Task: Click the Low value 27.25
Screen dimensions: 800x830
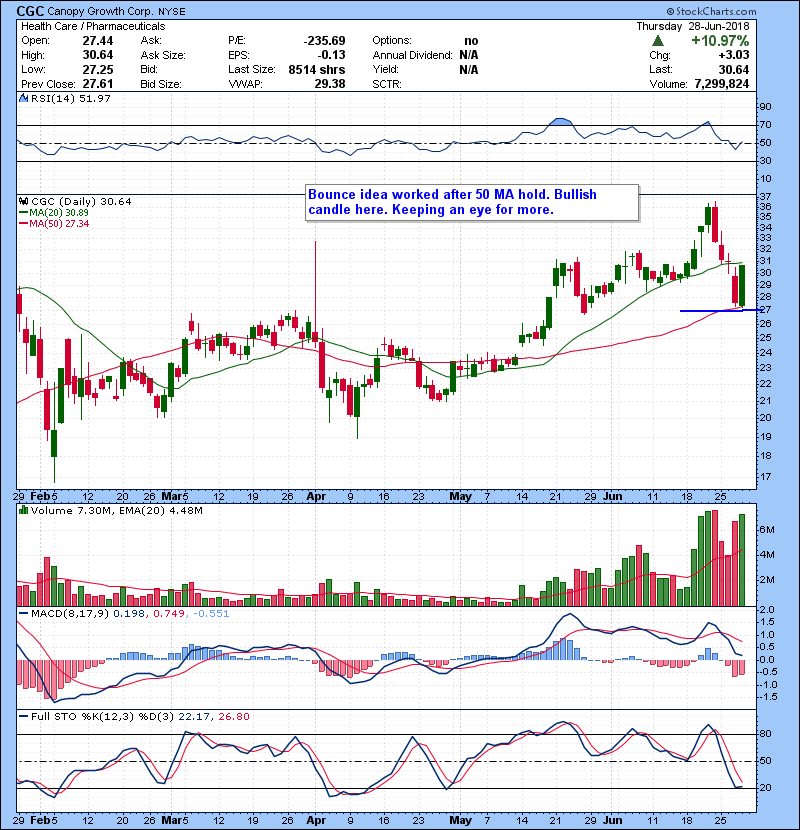Action: click(x=98, y=69)
